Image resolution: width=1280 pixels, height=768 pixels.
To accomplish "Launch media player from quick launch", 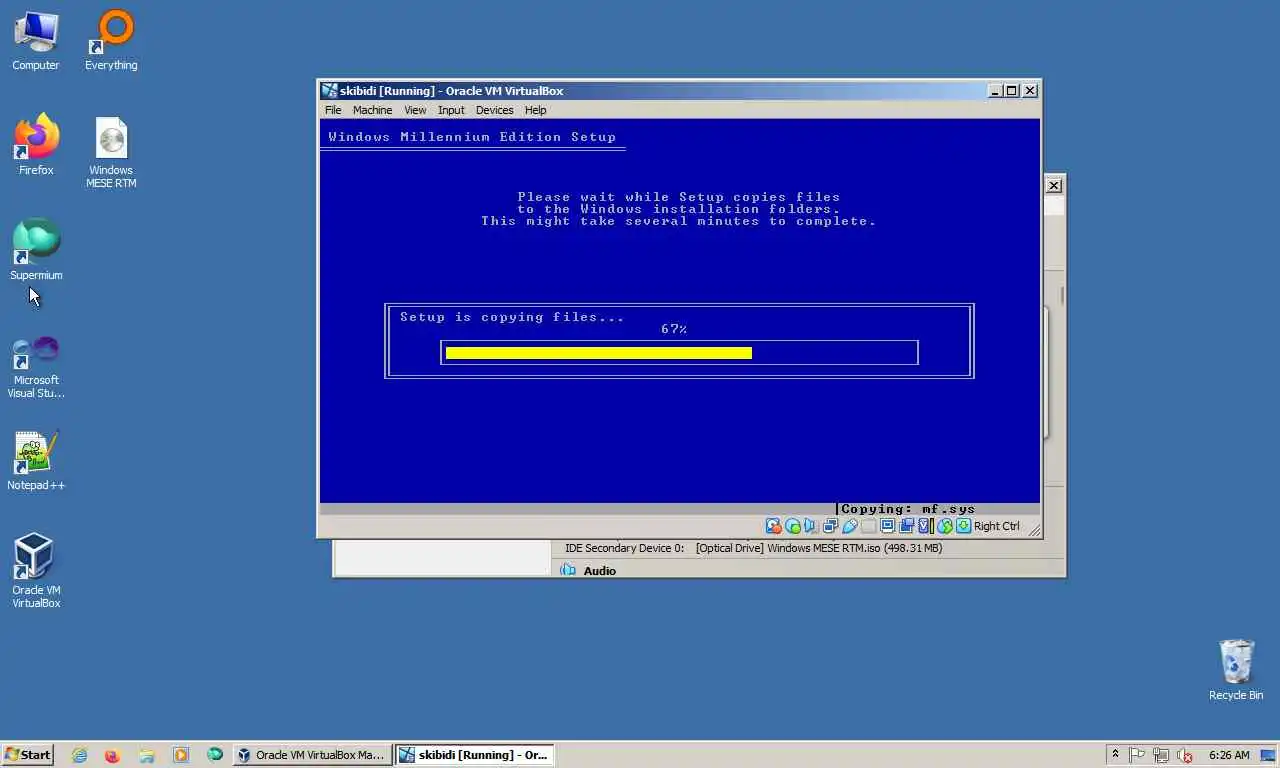I will [180, 755].
